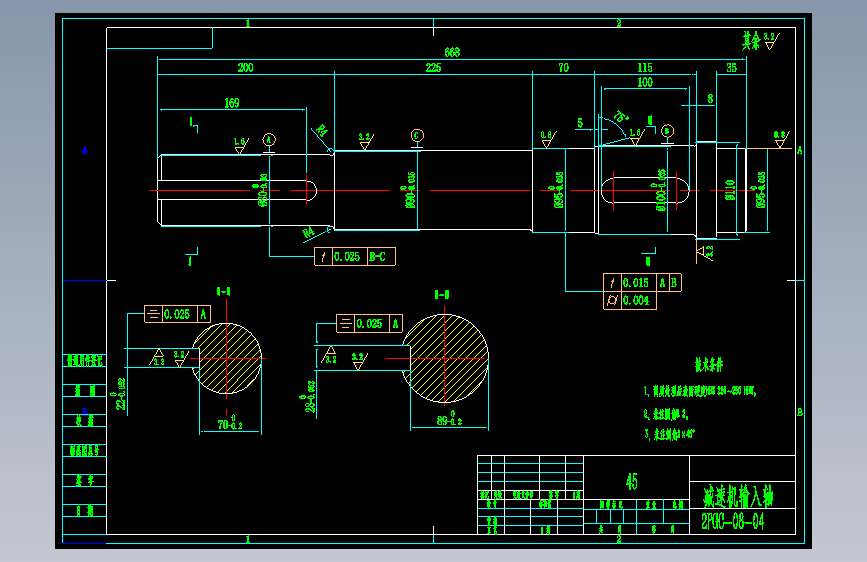Select the 5 chamfer dimension

coord(580,123)
